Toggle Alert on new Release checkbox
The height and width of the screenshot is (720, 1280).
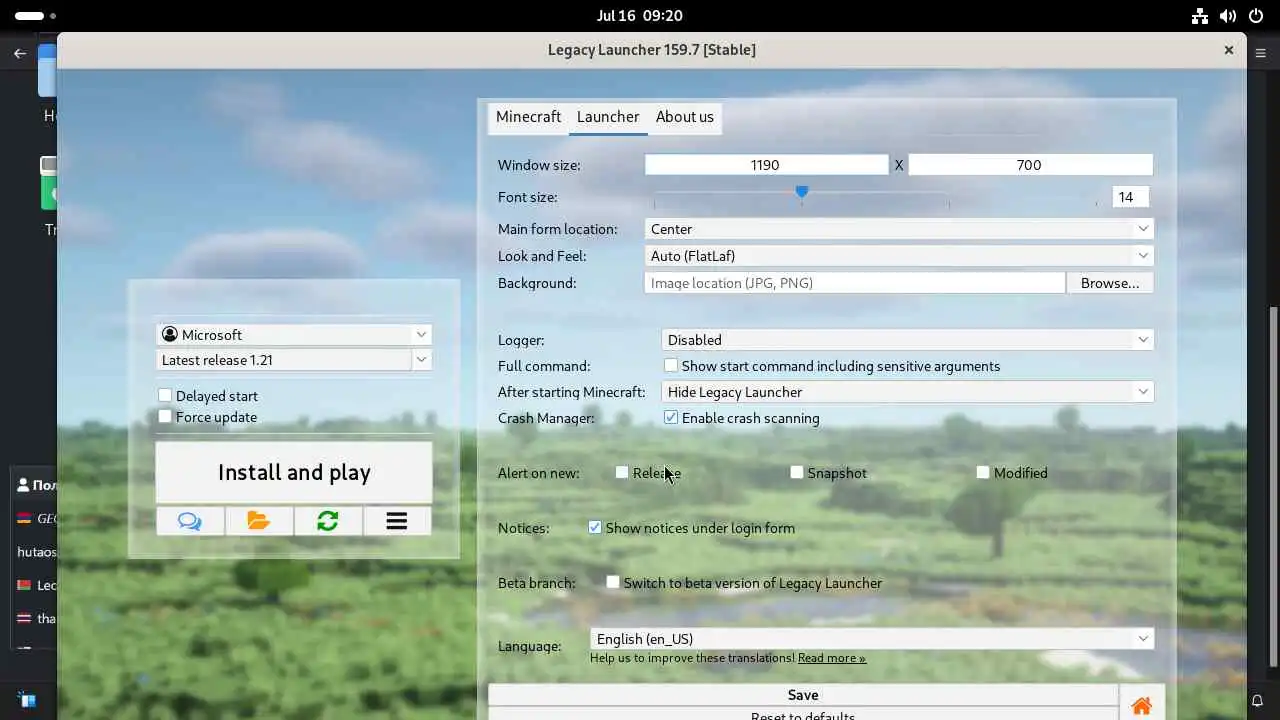coord(622,473)
